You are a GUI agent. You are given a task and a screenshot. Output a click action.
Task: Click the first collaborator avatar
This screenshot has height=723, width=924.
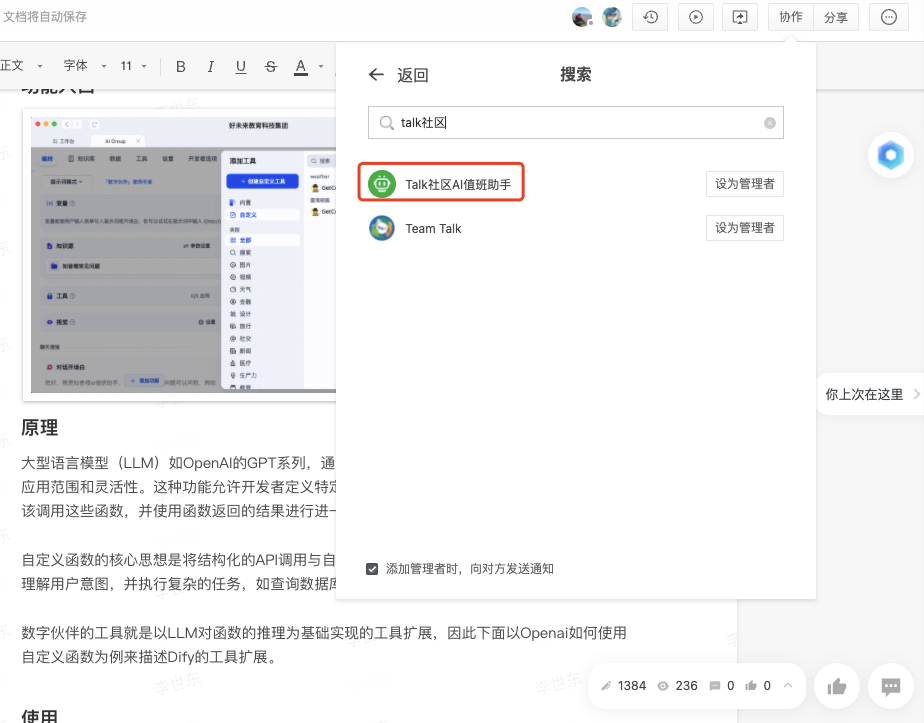[x=582, y=17]
